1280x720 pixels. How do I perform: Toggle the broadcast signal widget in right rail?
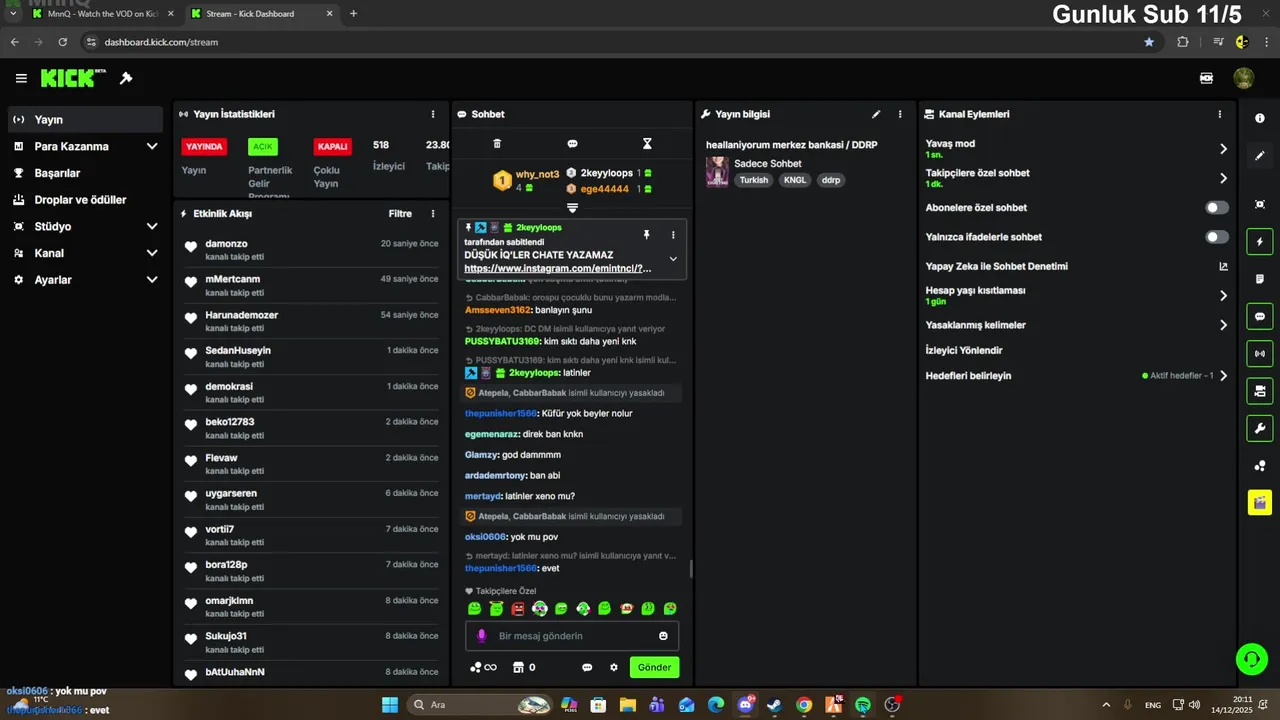point(1260,353)
